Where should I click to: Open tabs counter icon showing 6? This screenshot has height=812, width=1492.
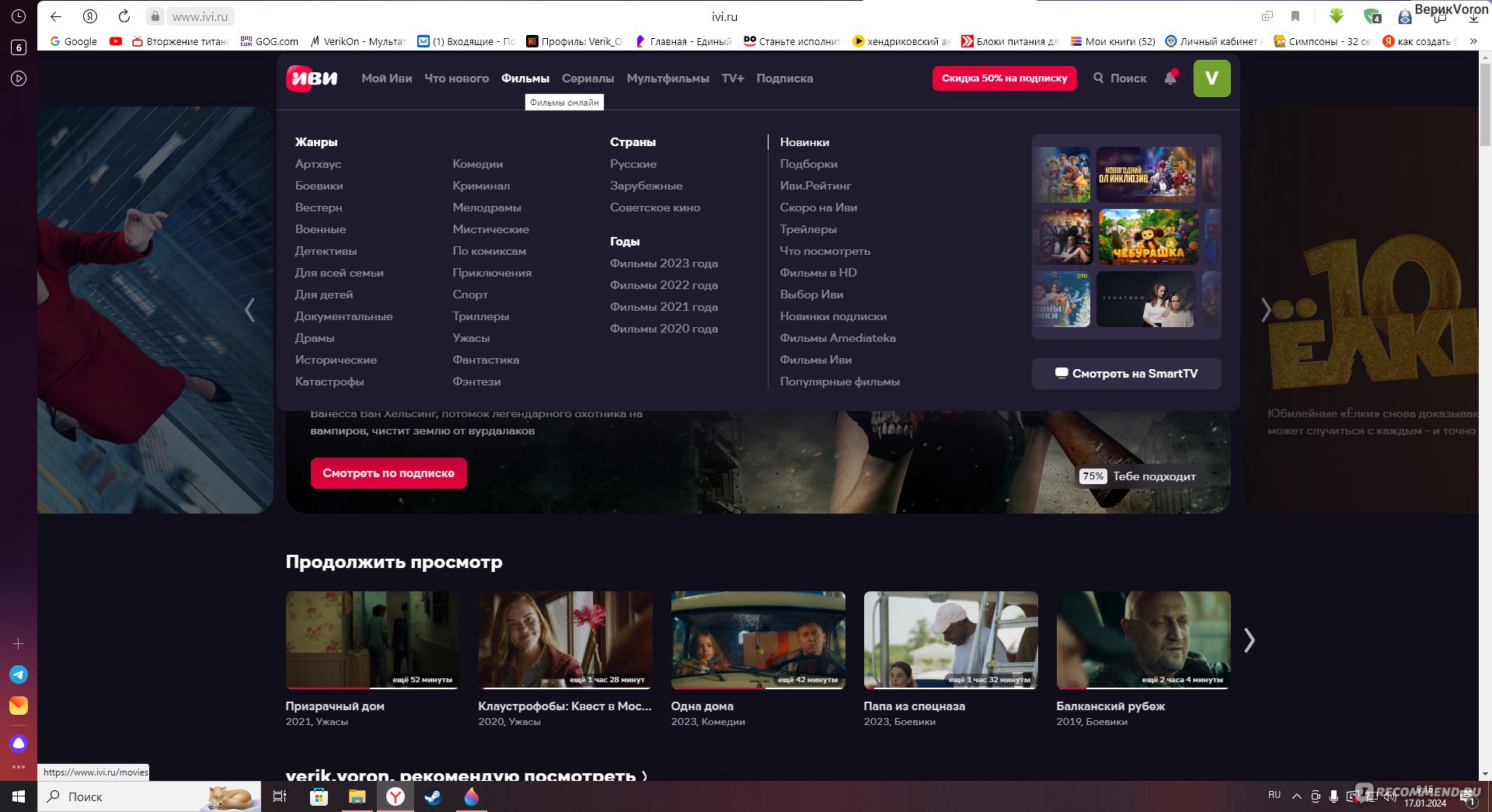(19, 47)
